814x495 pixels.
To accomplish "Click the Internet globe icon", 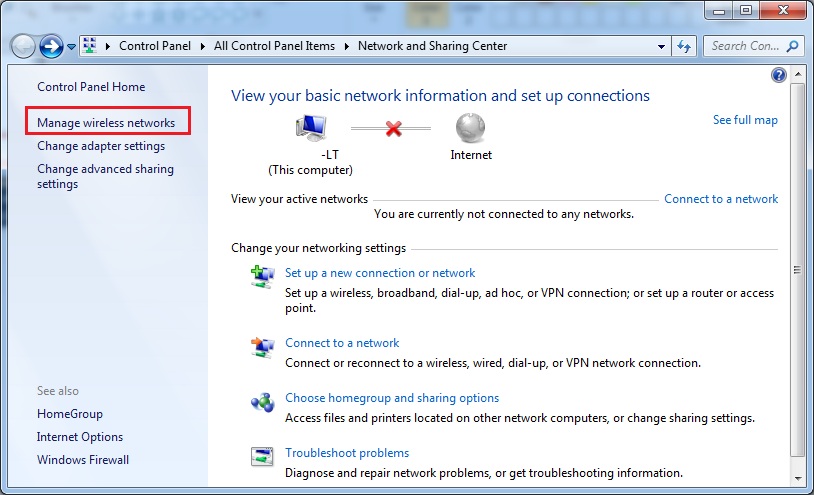I will 470,128.
